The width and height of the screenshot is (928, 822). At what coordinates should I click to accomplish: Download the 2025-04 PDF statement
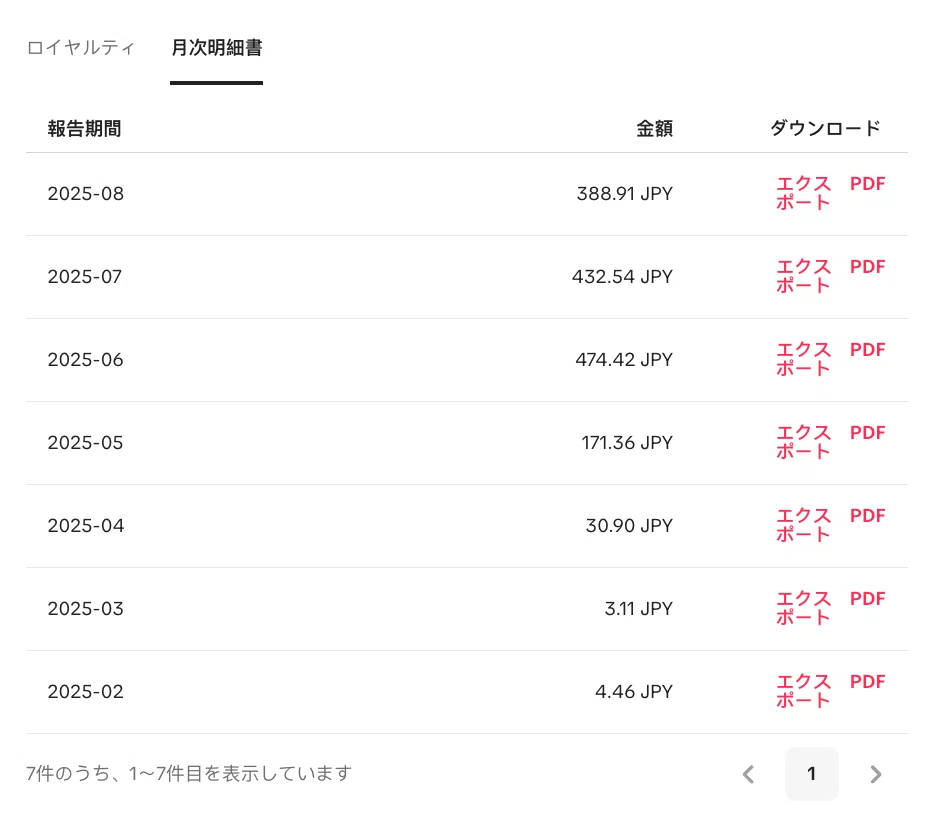point(868,515)
